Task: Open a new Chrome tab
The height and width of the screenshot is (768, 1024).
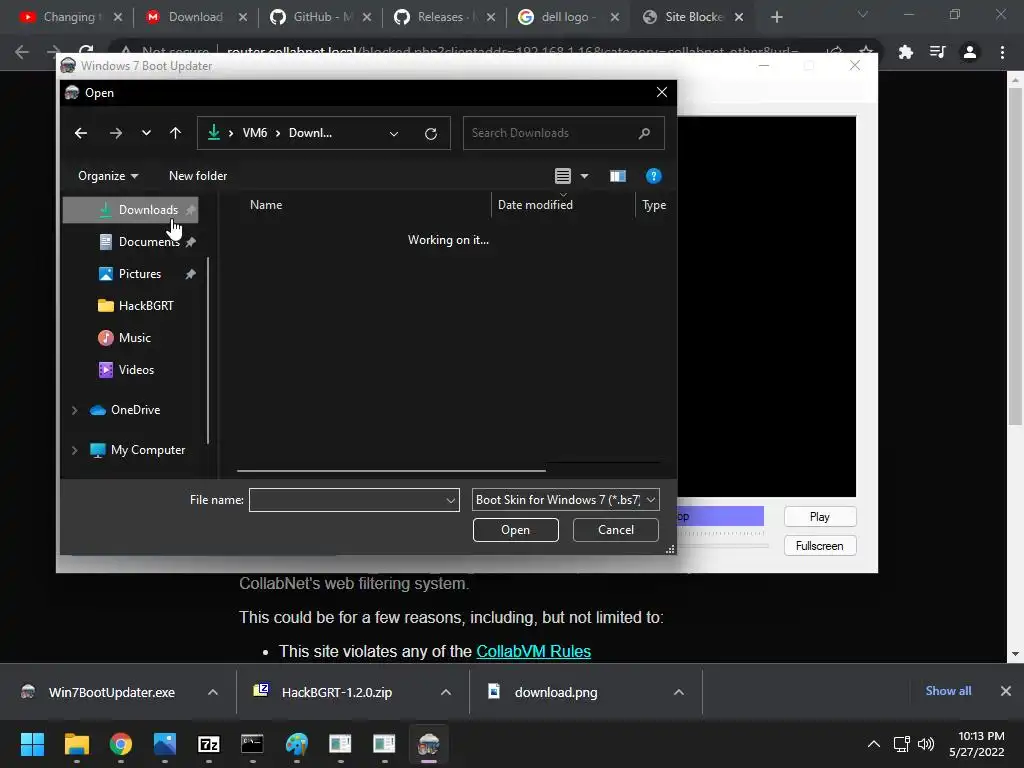Action: (x=776, y=18)
